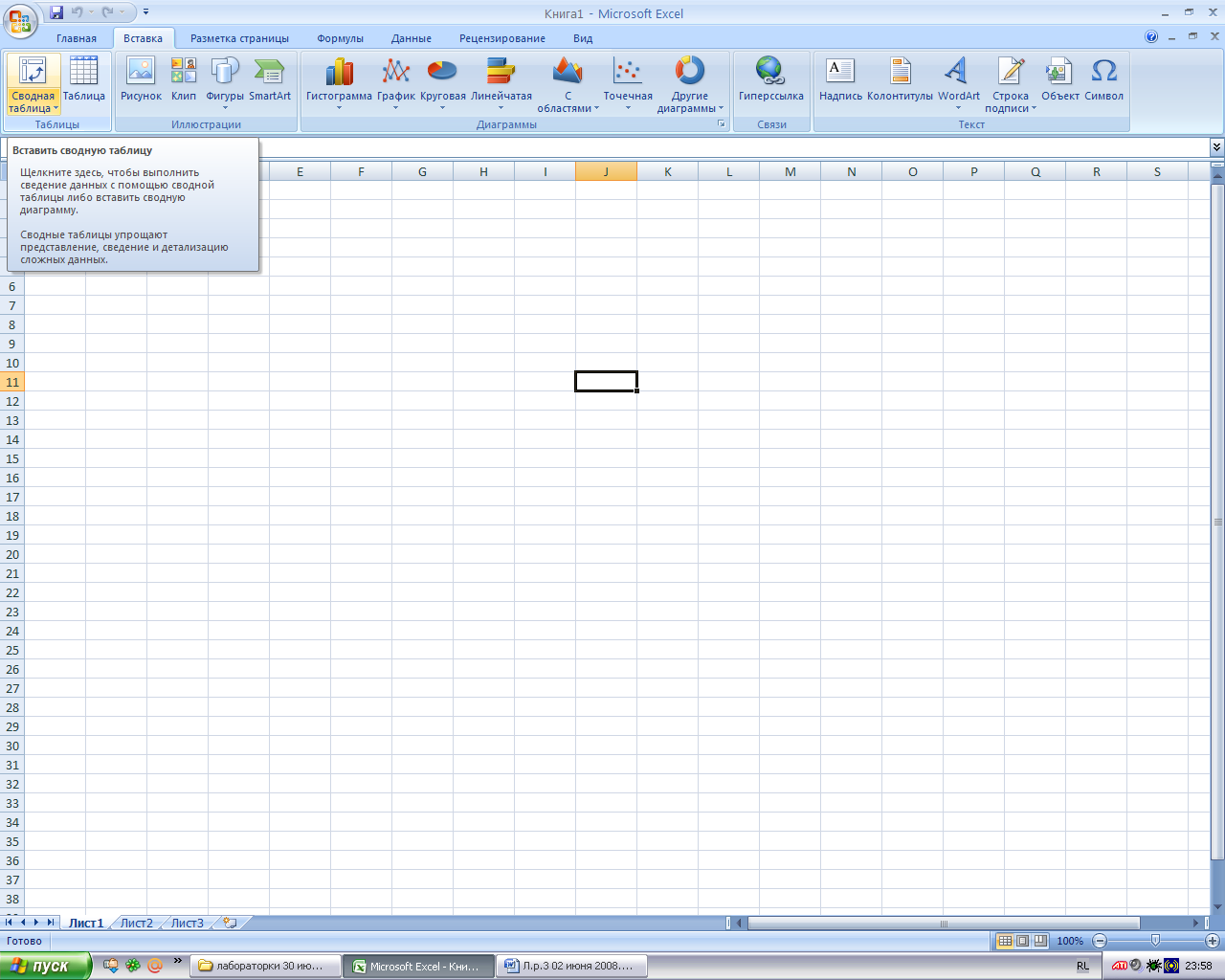This screenshot has height=980, width=1225.
Task: Select column header M
Action: 790,171
